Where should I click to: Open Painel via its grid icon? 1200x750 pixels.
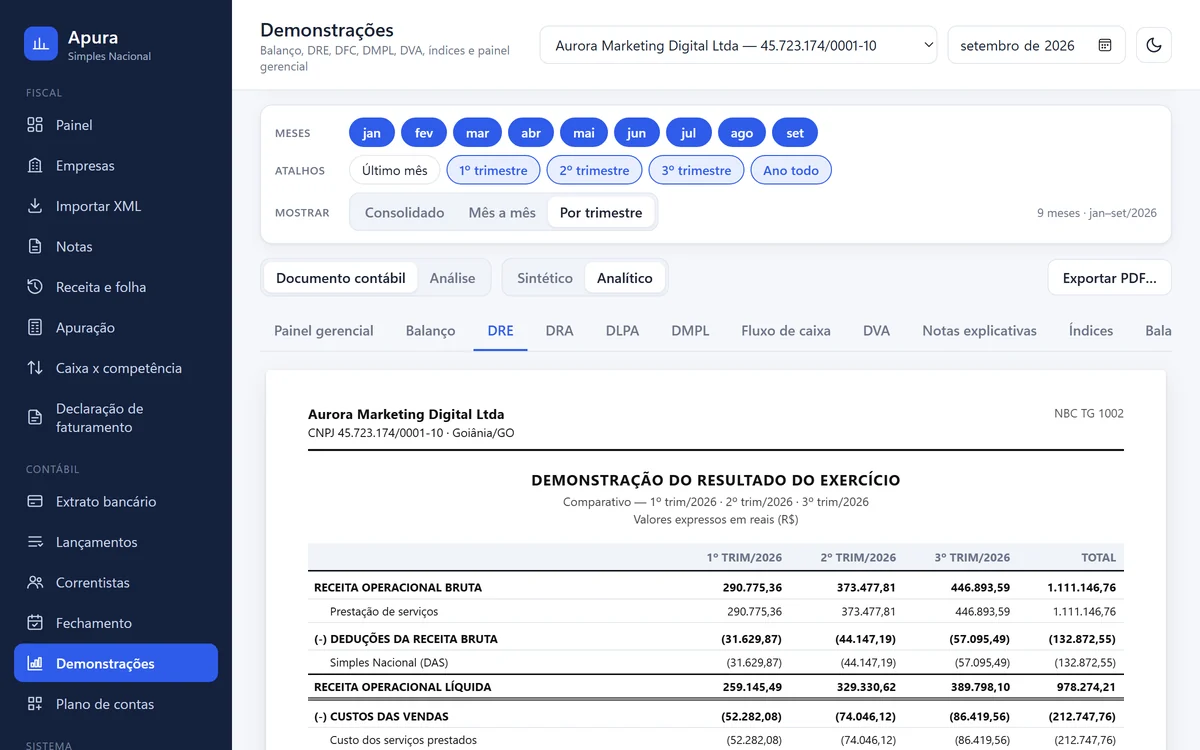[35, 125]
